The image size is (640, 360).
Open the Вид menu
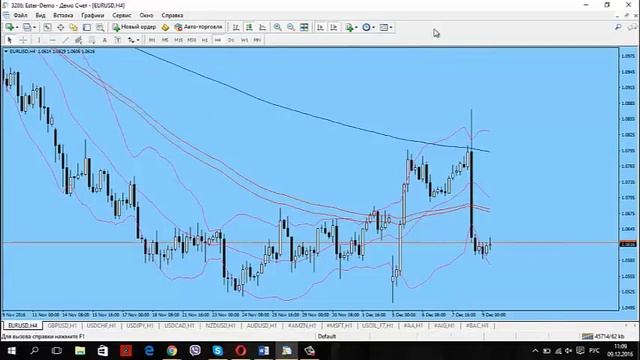(x=40, y=15)
